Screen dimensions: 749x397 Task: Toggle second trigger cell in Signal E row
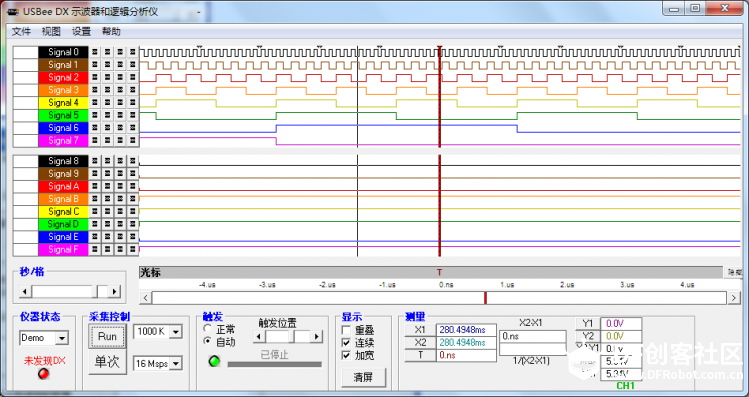pyautogui.click(x=107, y=237)
